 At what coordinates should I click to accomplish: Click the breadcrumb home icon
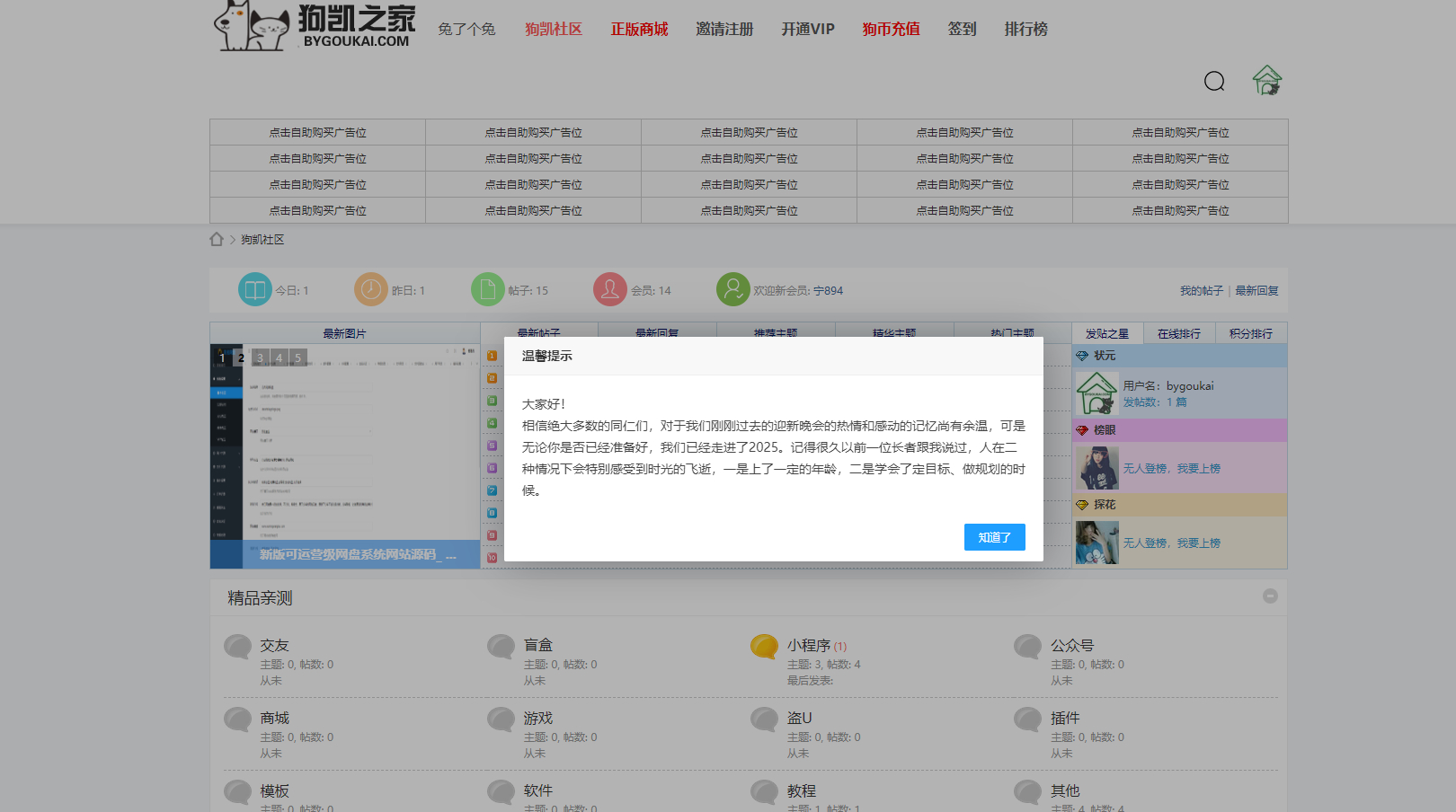tap(216, 239)
